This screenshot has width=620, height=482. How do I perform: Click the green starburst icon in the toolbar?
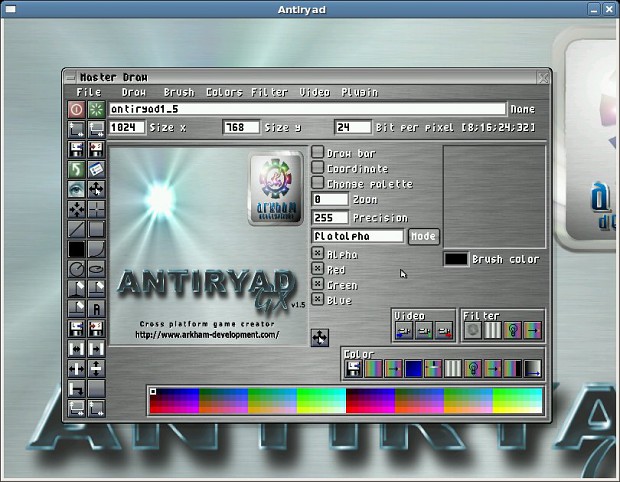point(96,110)
